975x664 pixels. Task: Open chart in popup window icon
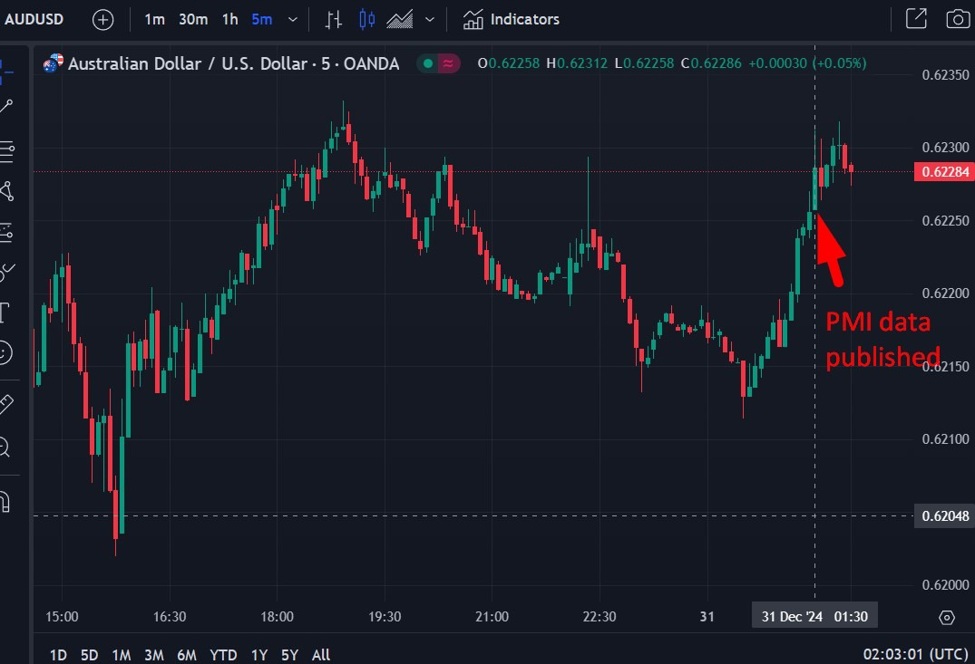pyautogui.click(x=915, y=19)
